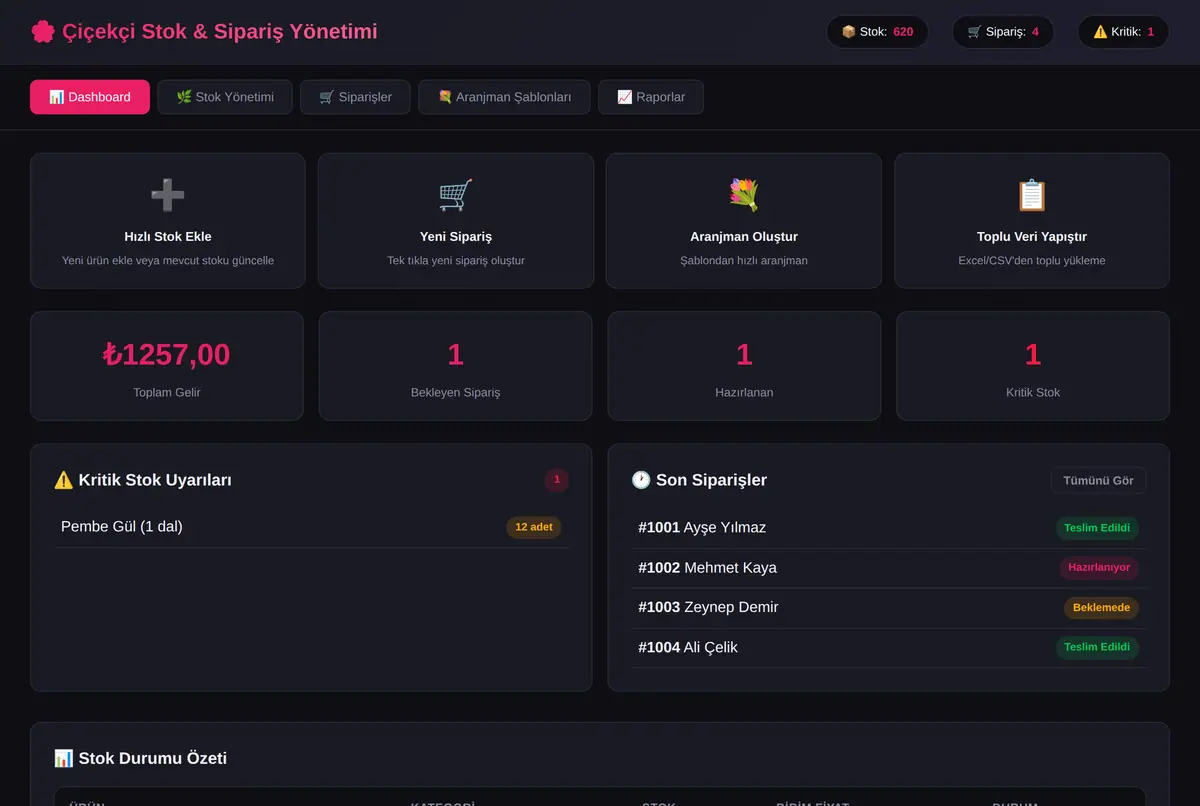Click the Tümünü Gör button
This screenshot has height=806, width=1200.
(1098, 480)
